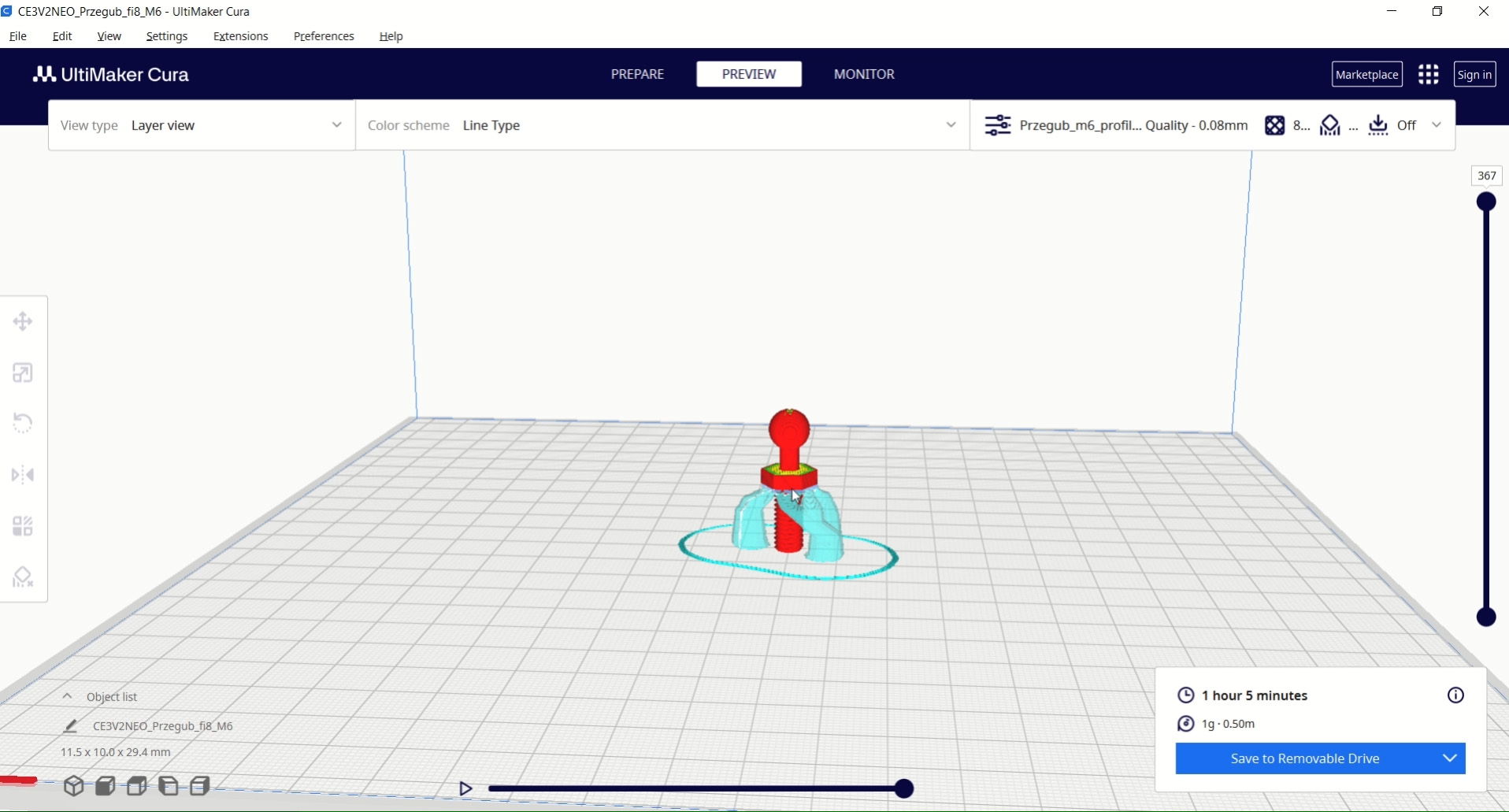Play the layer simulation
Image resolution: width=1509 pixels, height=812 pixels.
coord(465,788)
